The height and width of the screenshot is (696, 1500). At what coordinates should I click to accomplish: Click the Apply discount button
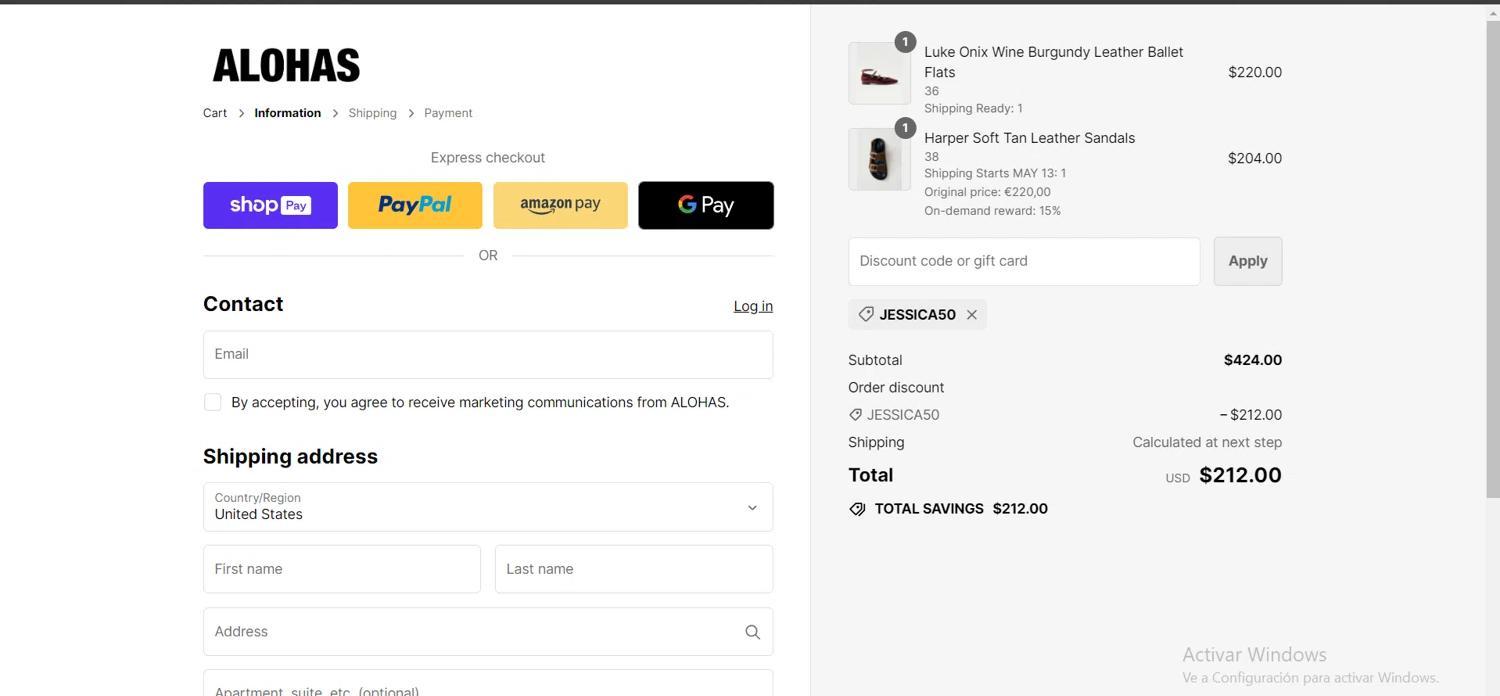point(1248,261)
